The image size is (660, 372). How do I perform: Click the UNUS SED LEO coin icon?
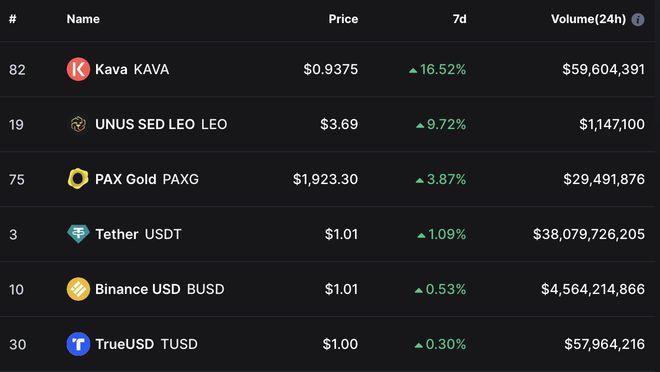click(x=78, y=124)
